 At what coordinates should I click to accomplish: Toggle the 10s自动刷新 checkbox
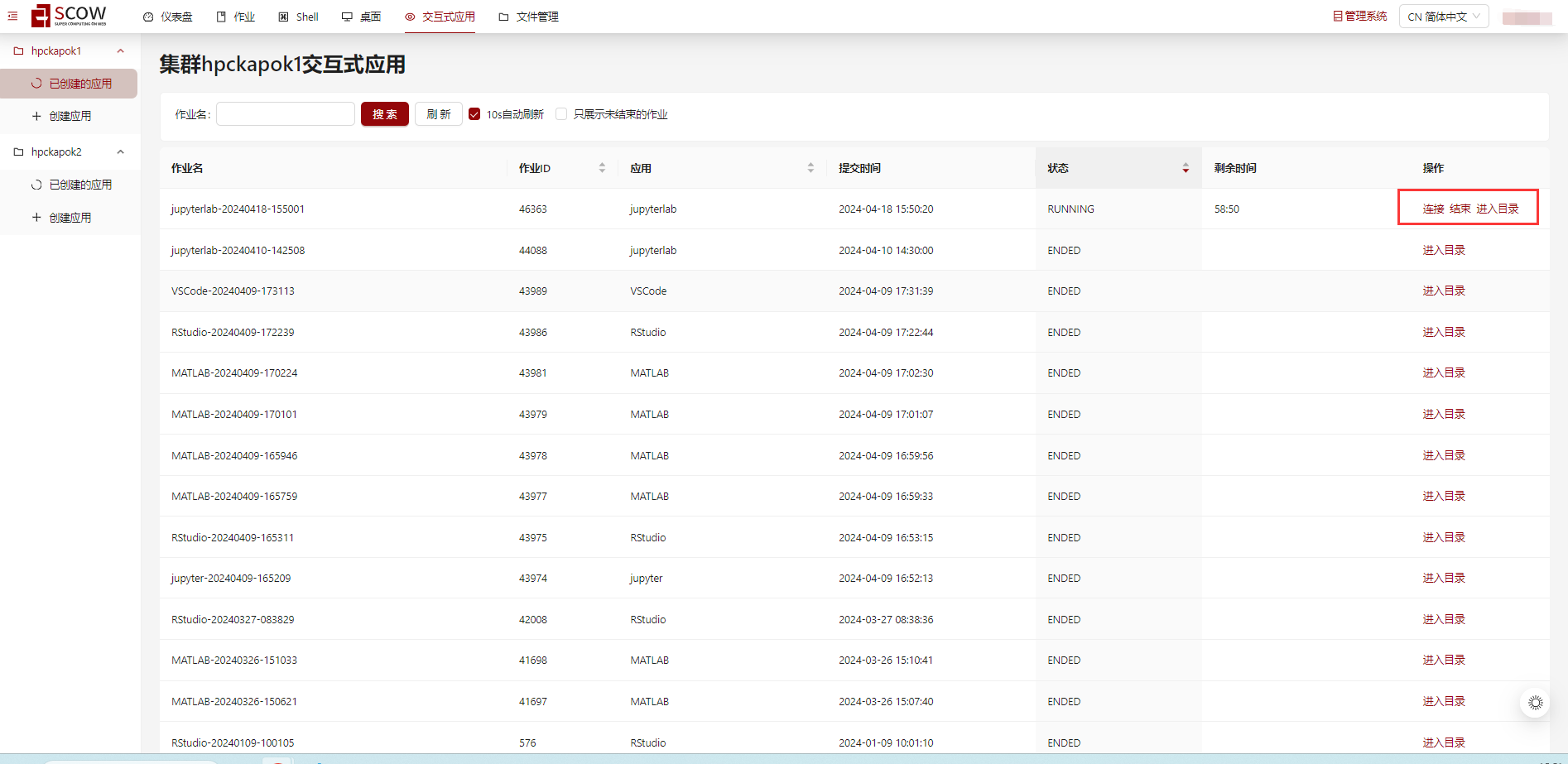[474, 114]
